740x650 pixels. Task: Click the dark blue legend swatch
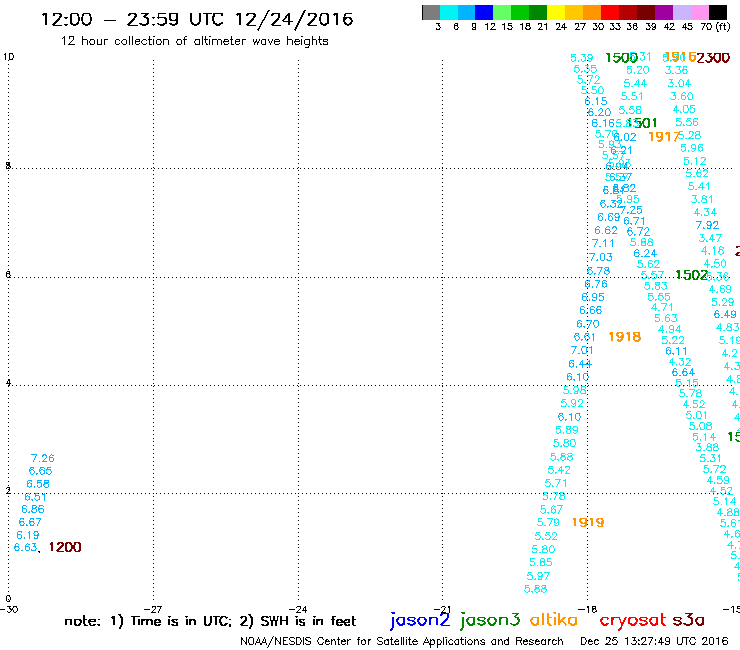click(484, 12)
